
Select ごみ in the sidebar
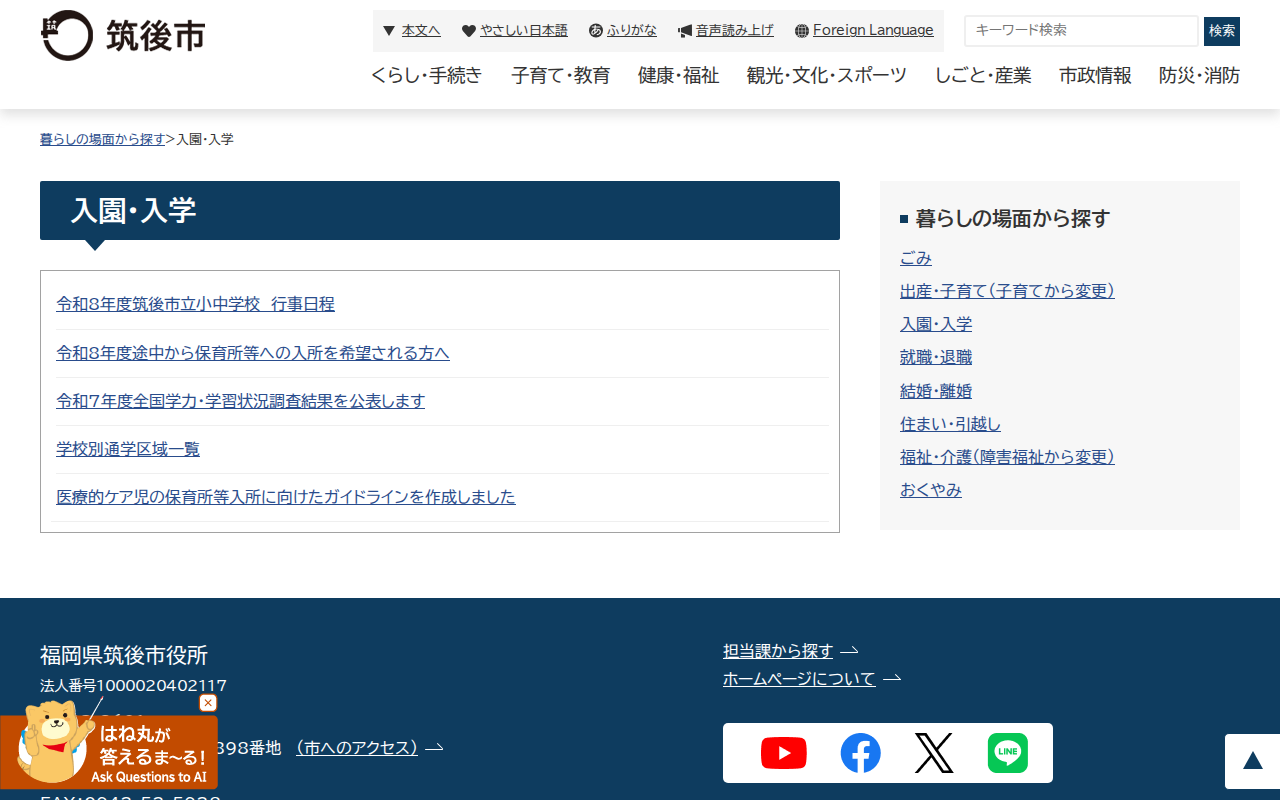coord(916,258)
